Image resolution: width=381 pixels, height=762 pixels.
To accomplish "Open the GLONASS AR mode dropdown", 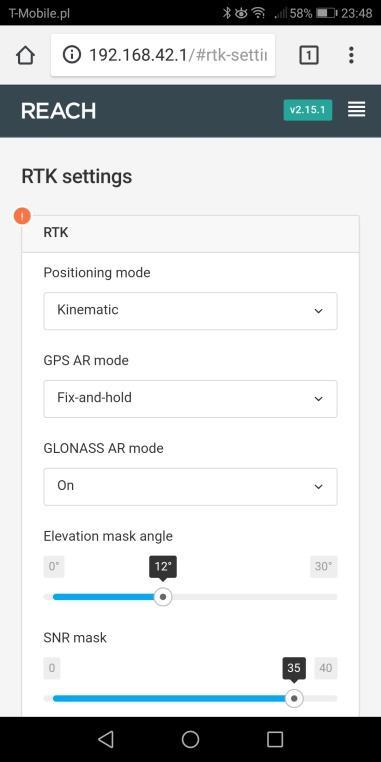I will (190, 486).
